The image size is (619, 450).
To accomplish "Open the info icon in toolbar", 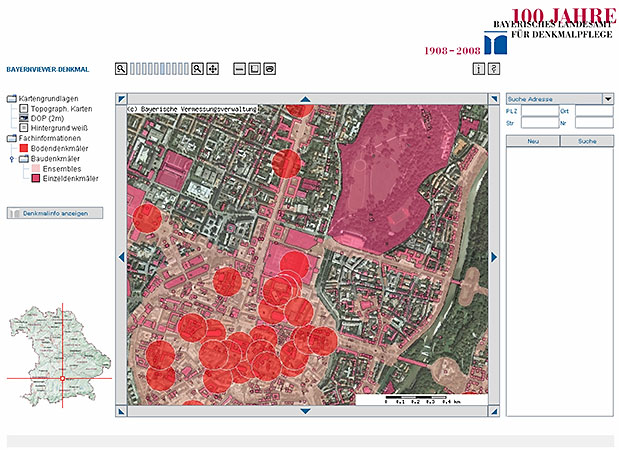I will [x=479, y=69].
